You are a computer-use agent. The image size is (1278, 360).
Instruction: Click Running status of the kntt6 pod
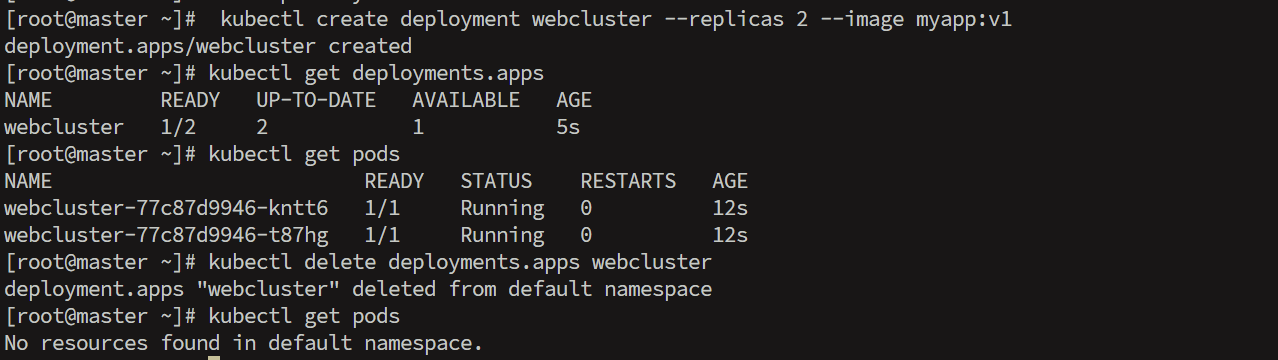pyautogui.click(x=502, y=208)
